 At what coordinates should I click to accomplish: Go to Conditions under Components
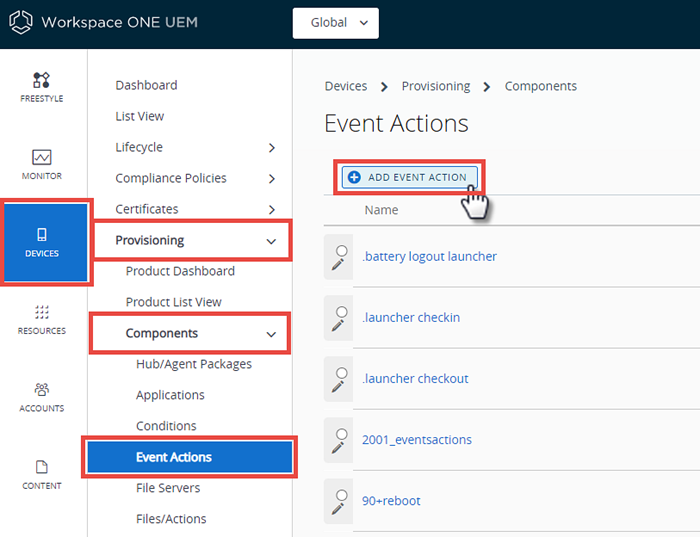point(166,426)
